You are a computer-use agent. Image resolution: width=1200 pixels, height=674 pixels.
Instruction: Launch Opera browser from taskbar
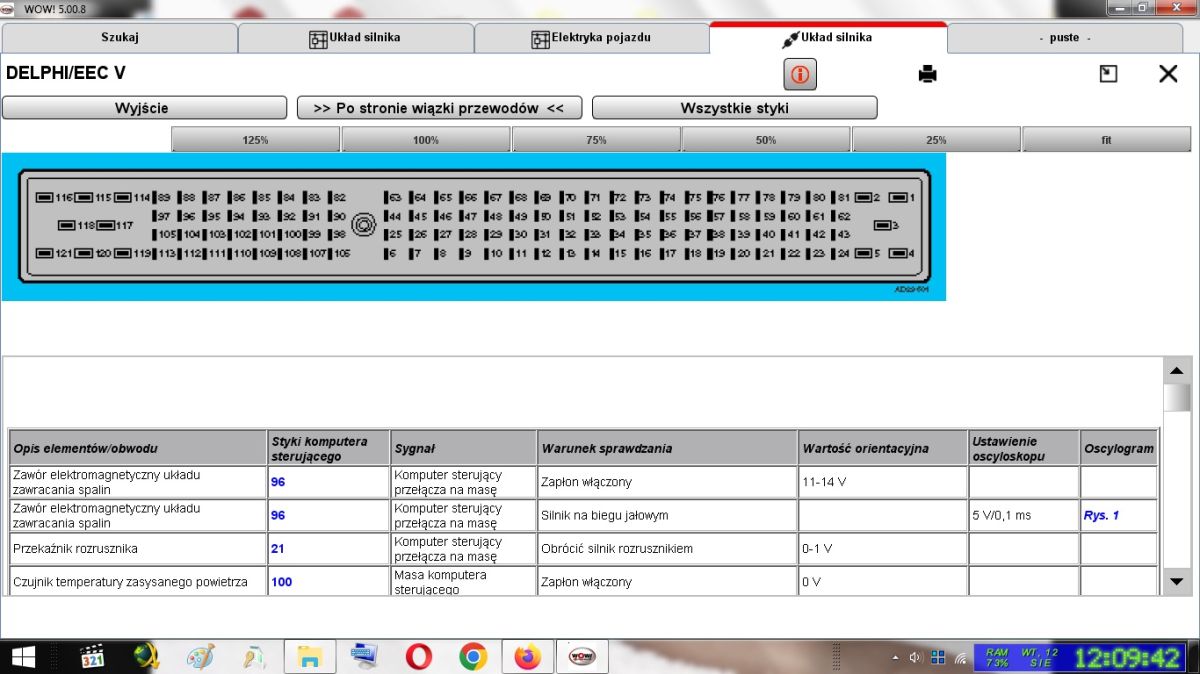click(419, 657)
